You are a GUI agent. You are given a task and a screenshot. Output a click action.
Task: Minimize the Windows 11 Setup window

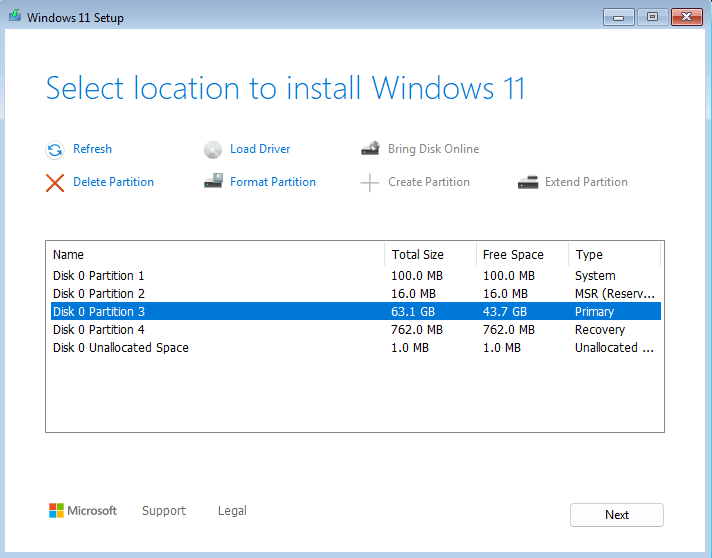coord(618,17)
